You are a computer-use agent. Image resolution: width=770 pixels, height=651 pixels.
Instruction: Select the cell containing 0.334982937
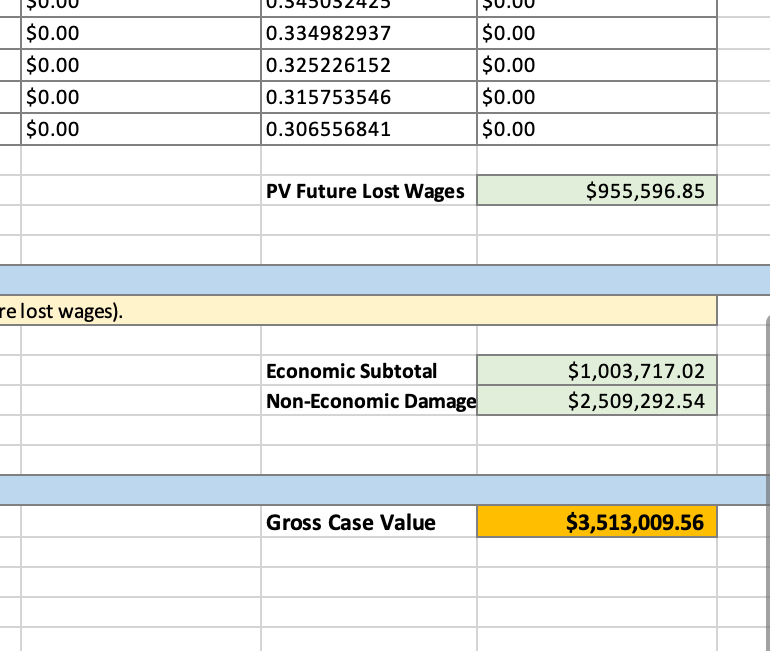click(x=369, y=34)
